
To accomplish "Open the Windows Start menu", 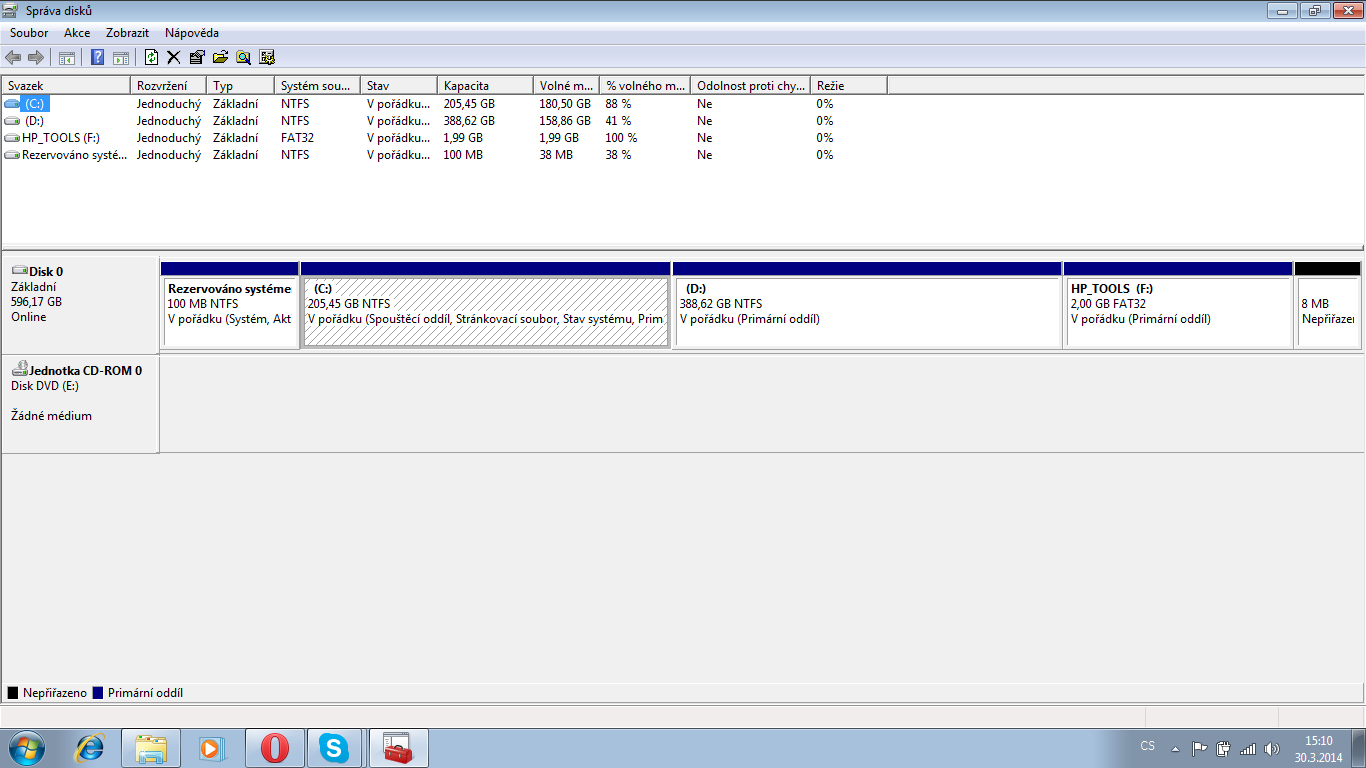I will (27, 747).
